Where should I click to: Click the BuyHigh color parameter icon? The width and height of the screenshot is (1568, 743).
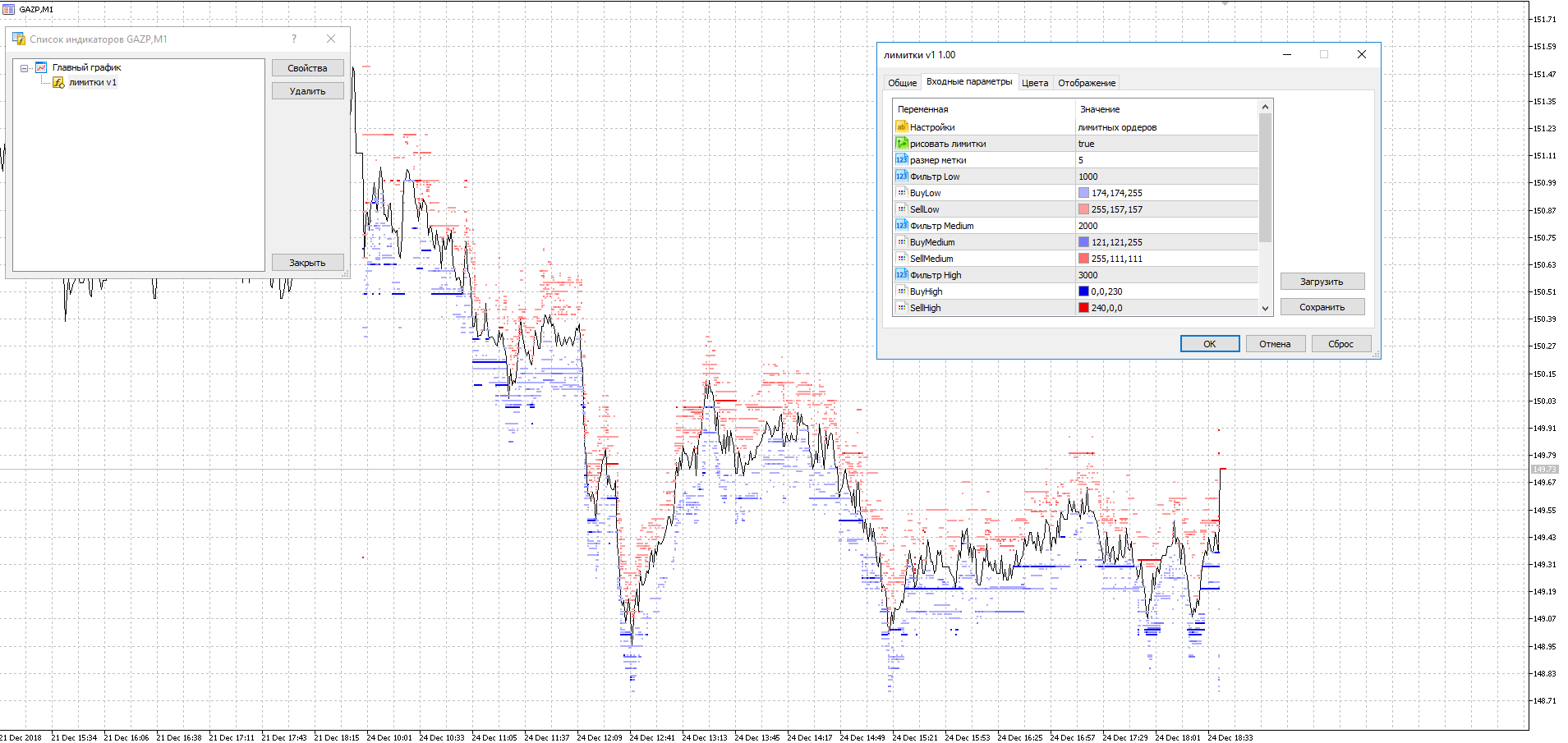point(901,291)
